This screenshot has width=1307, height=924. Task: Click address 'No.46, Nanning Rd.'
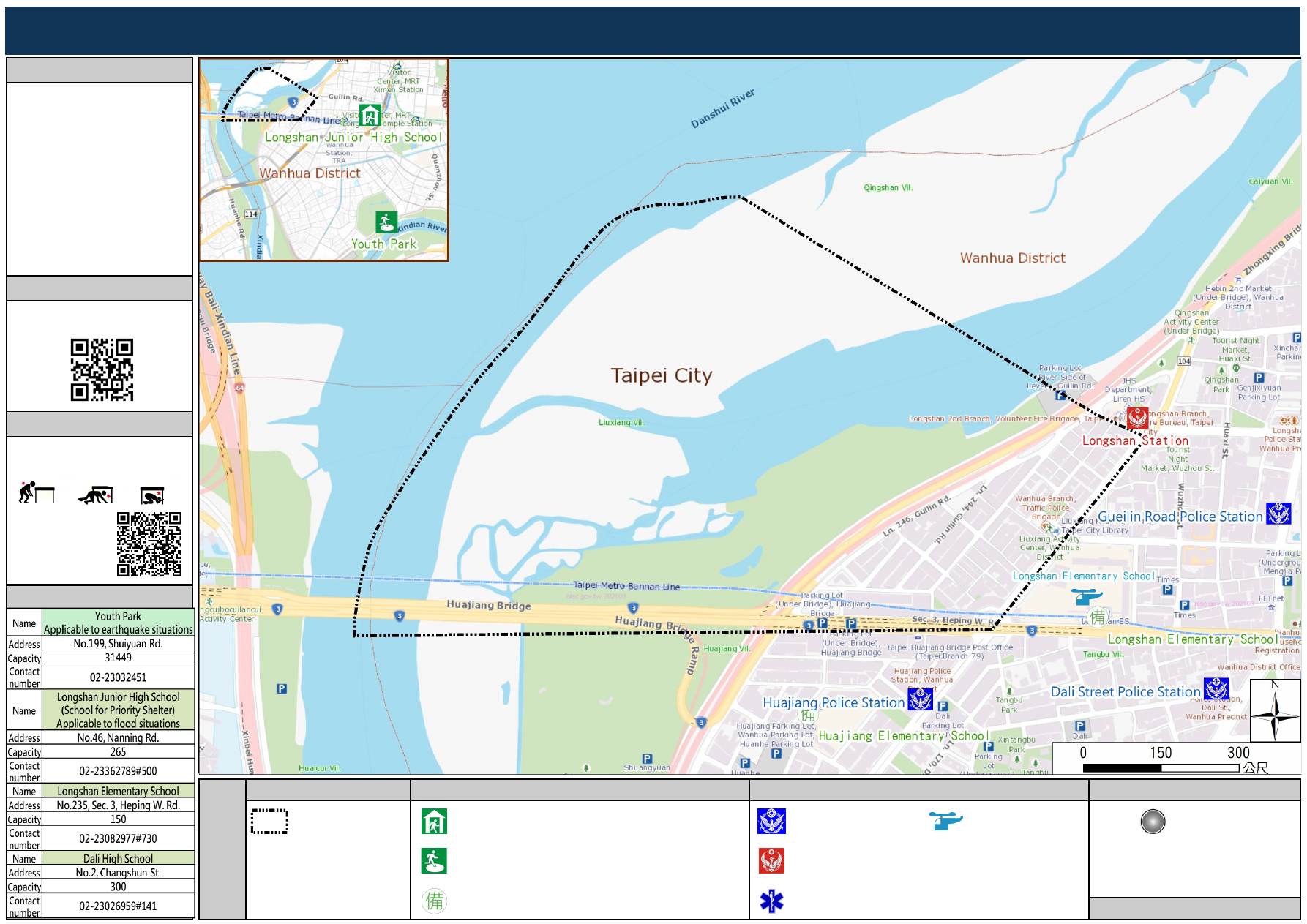118,737
